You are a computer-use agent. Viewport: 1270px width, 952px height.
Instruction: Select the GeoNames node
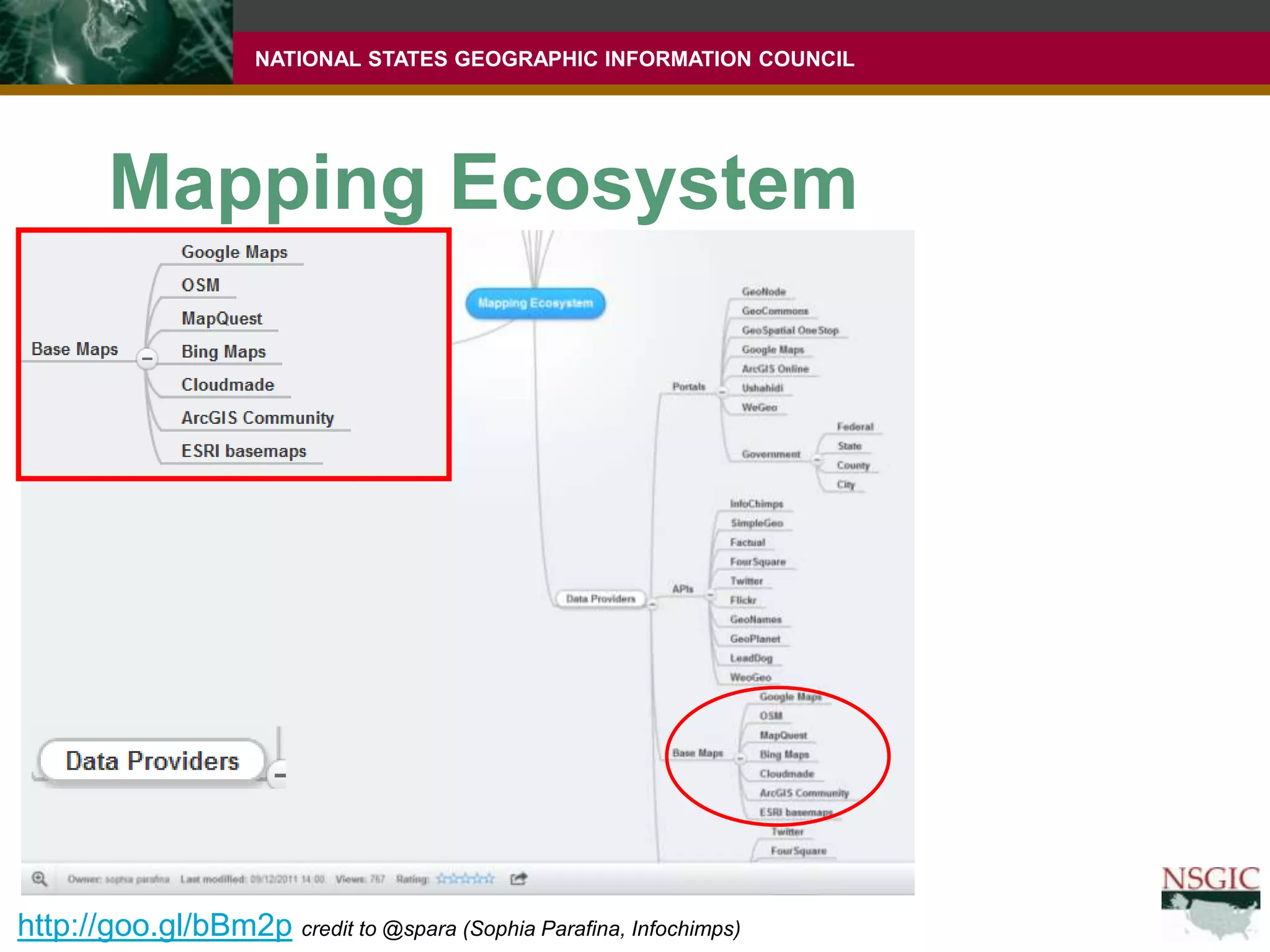pyautogui.click(x=755, y=619)
